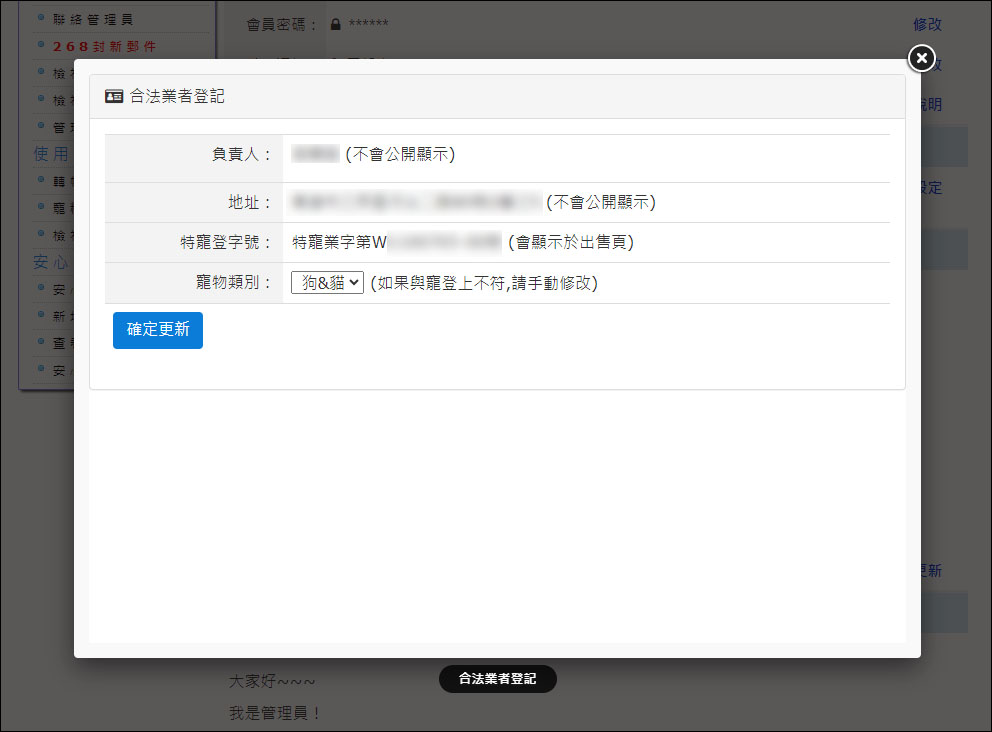The width and height of the screenshot is (992, 732).
Task: Click the bullet icon before 268封新郵件
Action: click(x=41, y=46)
